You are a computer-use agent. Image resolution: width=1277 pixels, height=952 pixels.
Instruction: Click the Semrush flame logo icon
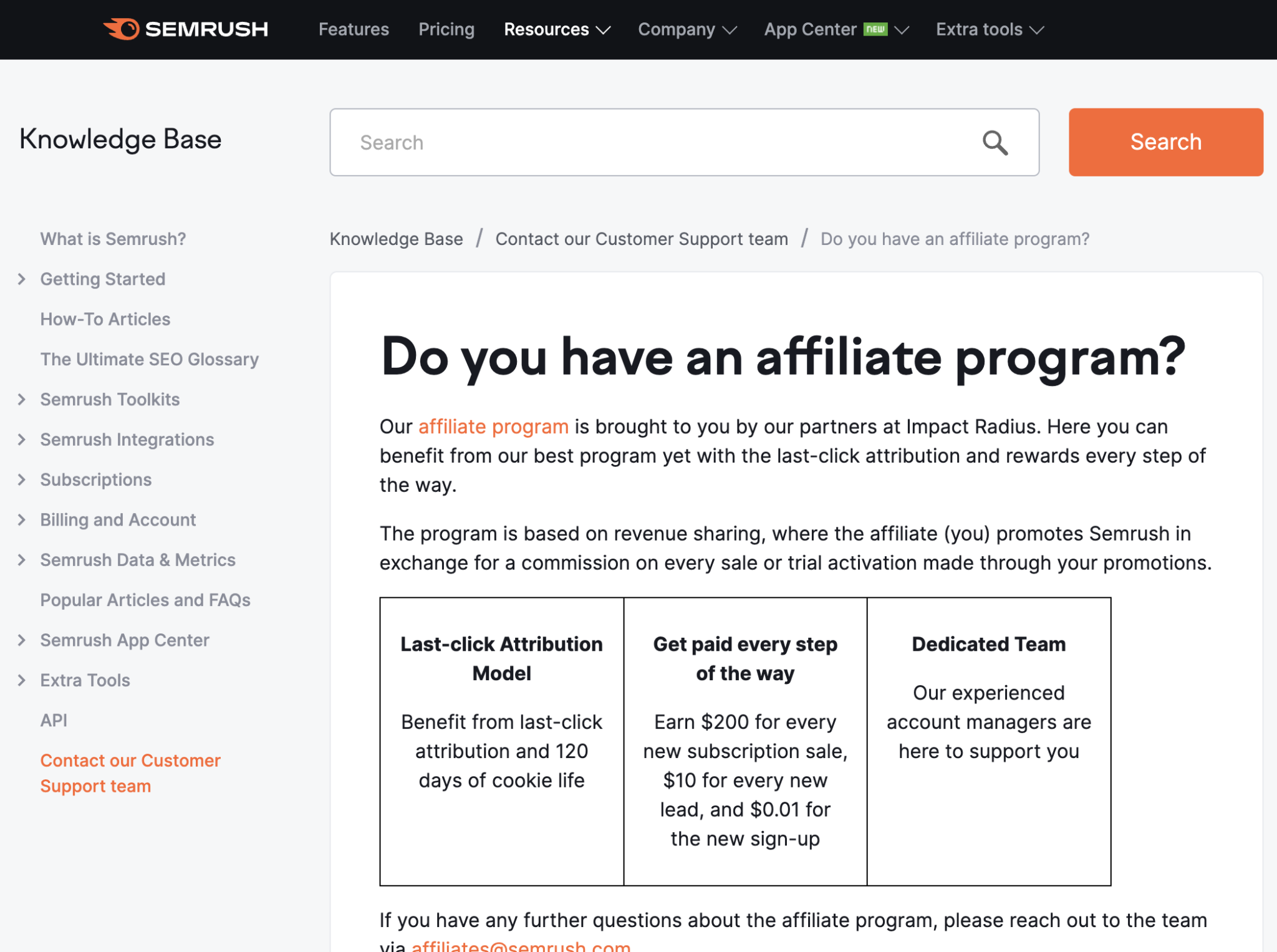pos(123,29)
